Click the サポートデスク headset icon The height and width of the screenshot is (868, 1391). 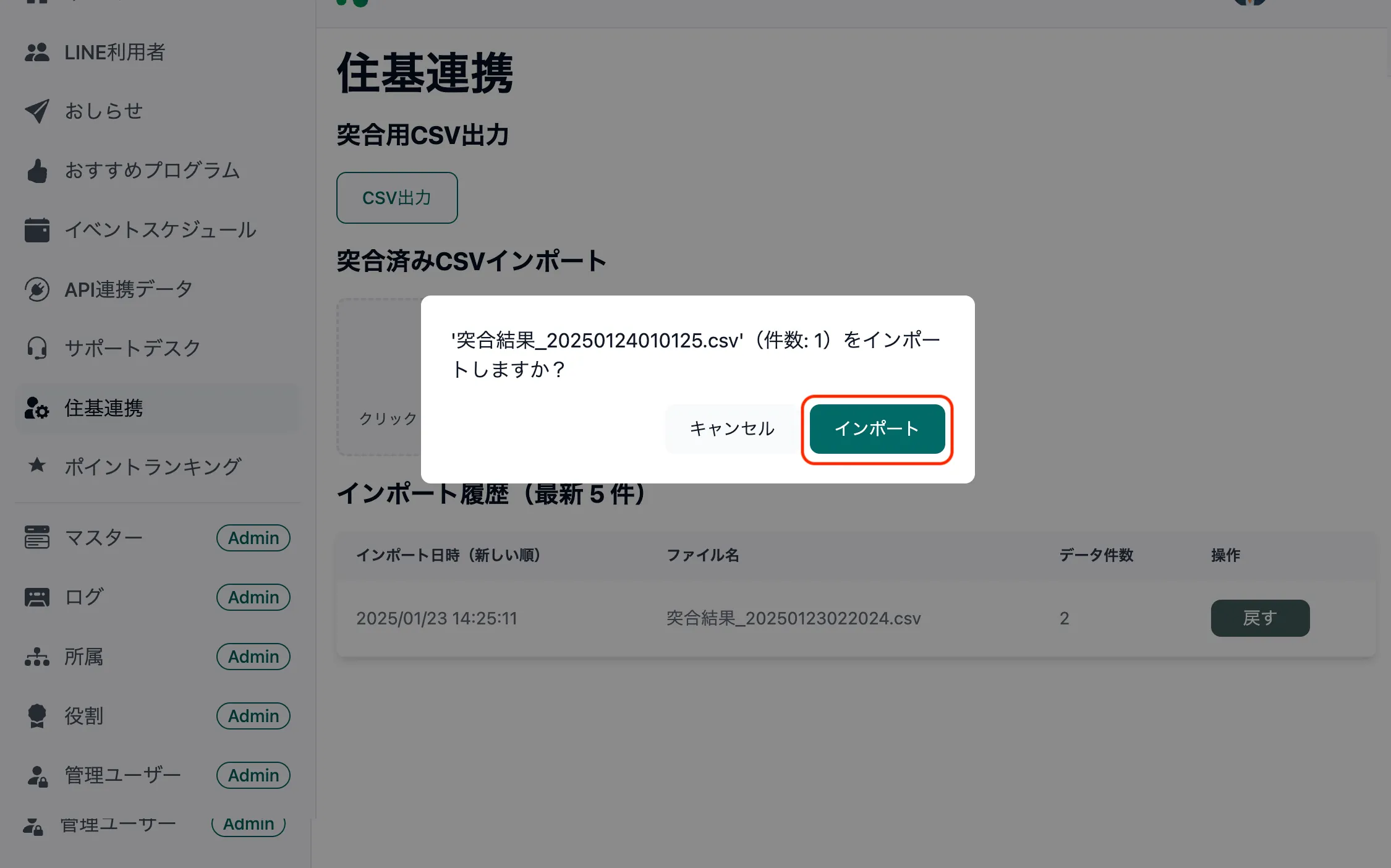point(36,348)
